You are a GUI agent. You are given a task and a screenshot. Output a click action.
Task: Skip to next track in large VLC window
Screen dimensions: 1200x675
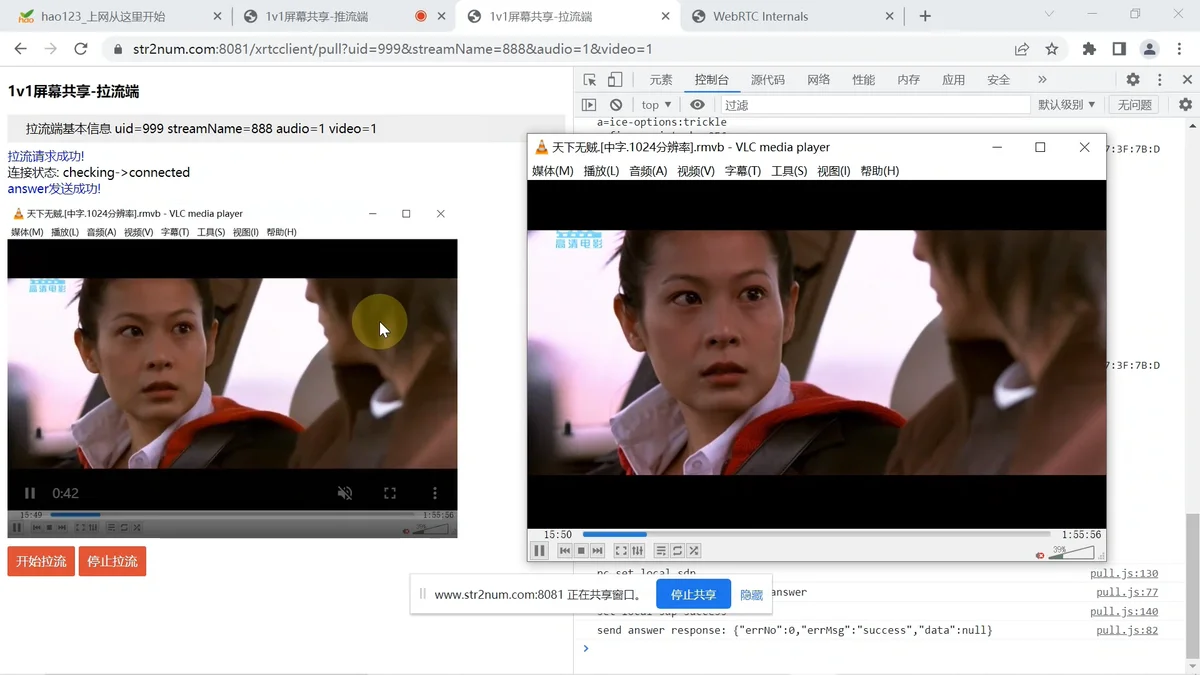(597, 551)
